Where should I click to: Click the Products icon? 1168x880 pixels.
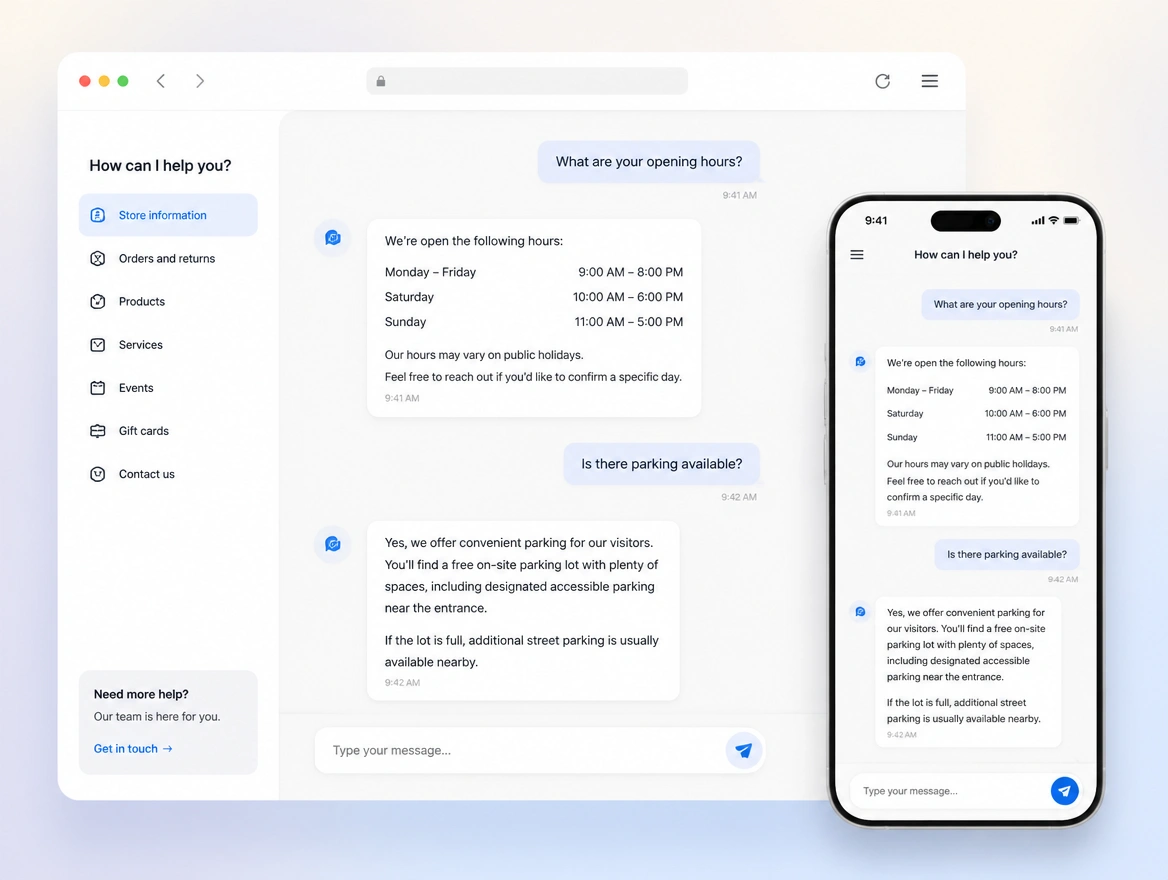[x=98, y=302]
